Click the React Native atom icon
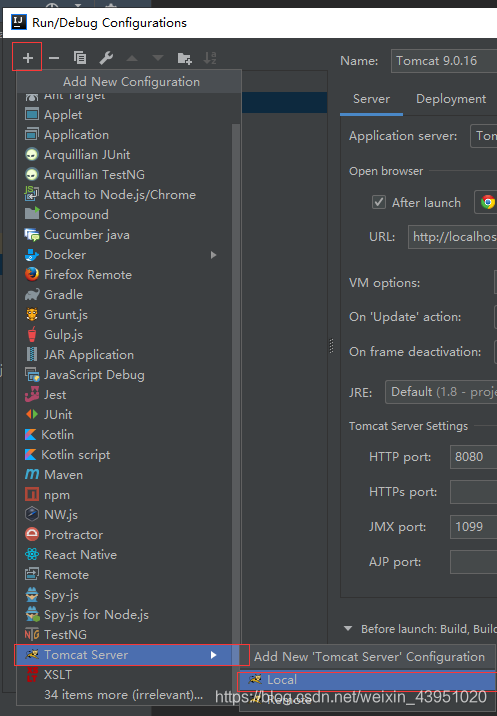The image size is (497, 716). [x=32, y=554]
